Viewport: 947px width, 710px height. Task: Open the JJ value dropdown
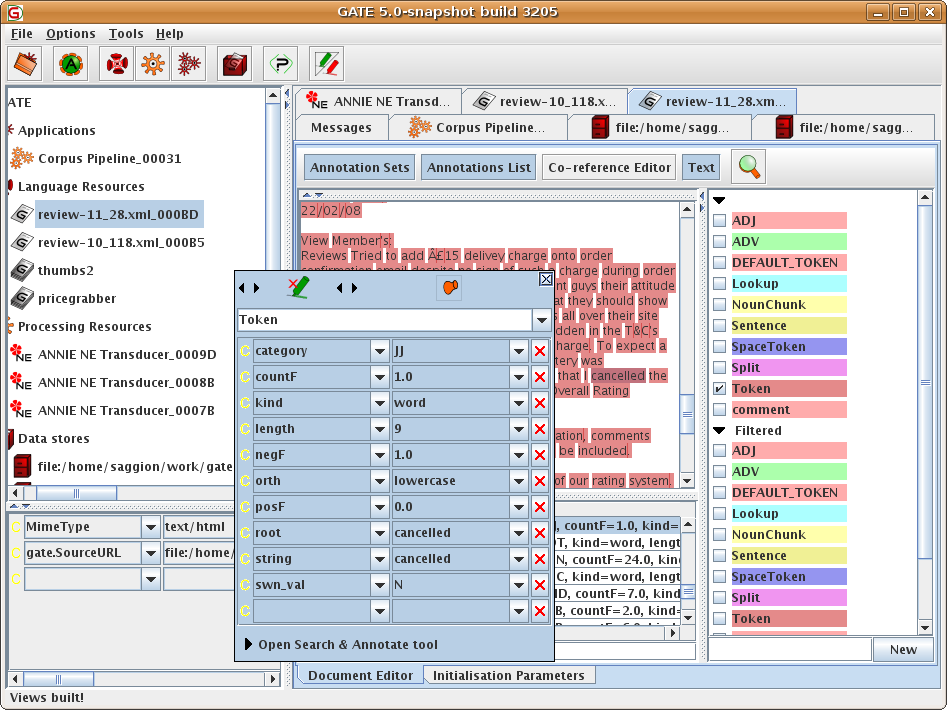(x=518, y=351)
